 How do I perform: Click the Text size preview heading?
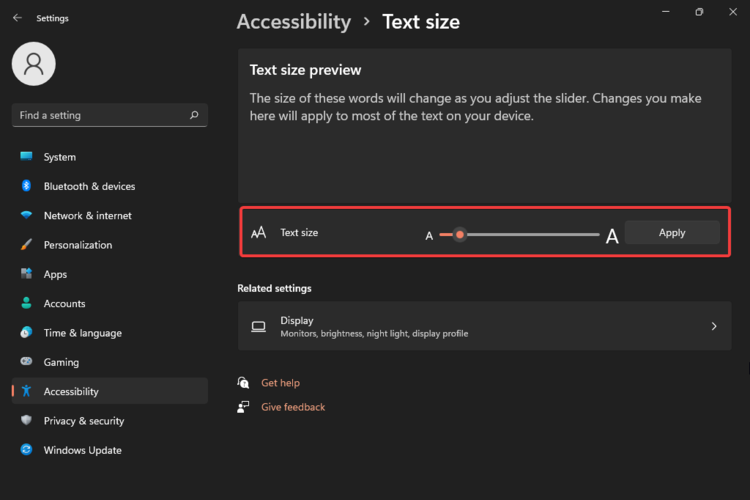305,70
